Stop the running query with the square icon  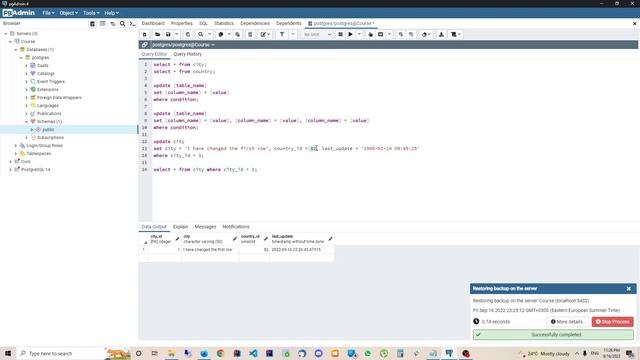[x=340, y=34]
